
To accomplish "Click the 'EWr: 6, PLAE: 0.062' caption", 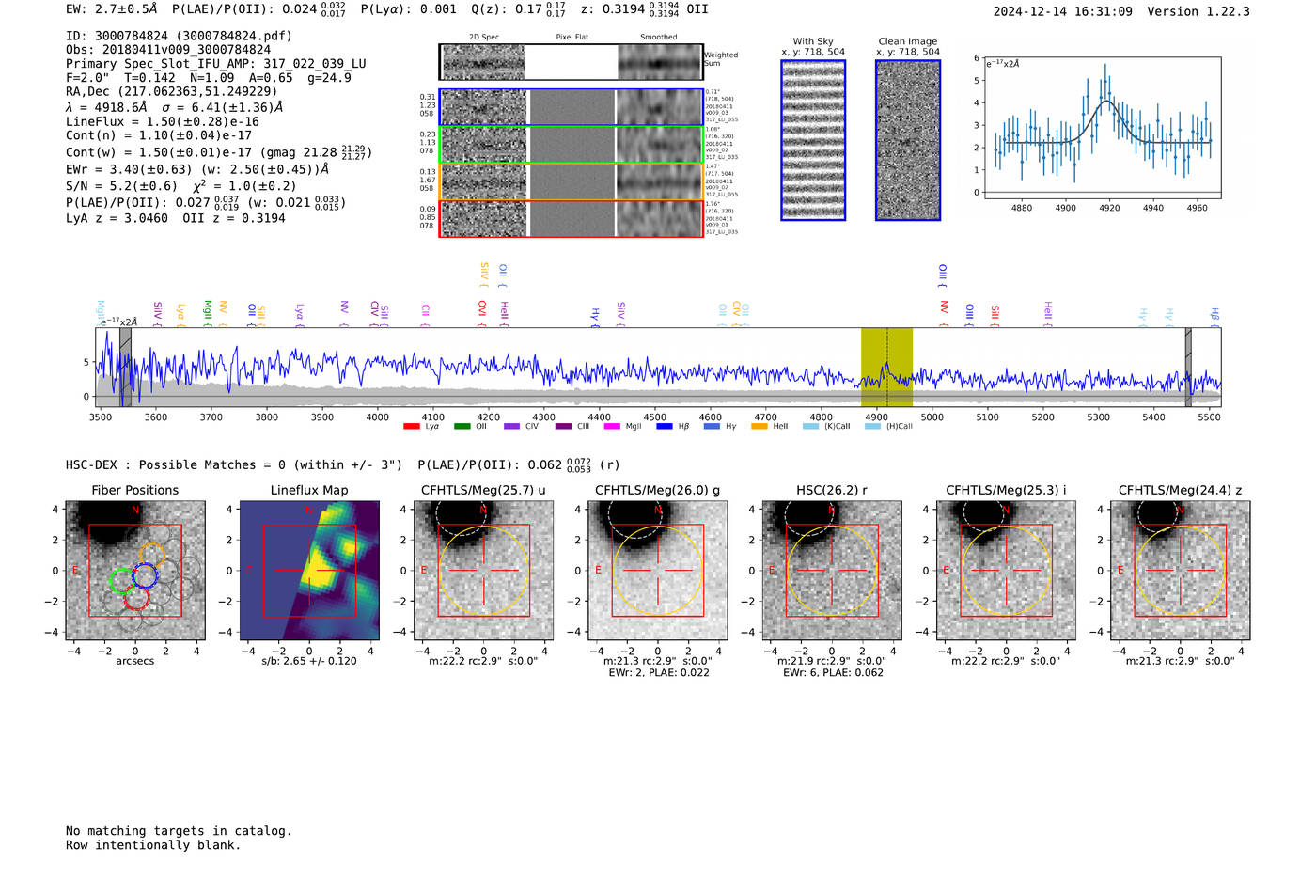I will pos(833,673).
